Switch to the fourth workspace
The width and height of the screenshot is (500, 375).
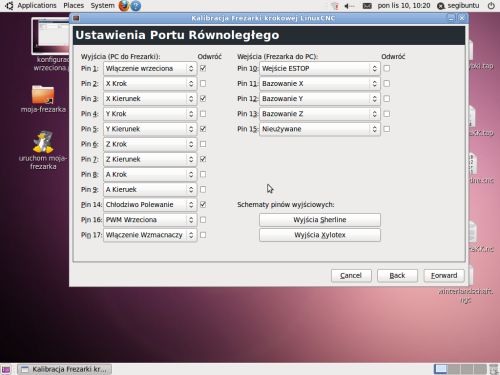[480, 369]
